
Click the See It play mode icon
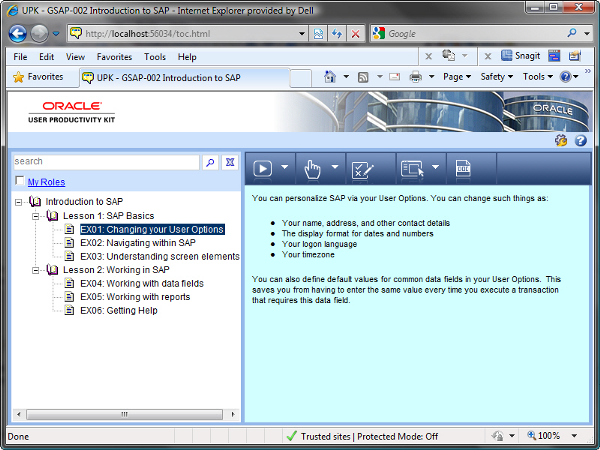point(262,169)
